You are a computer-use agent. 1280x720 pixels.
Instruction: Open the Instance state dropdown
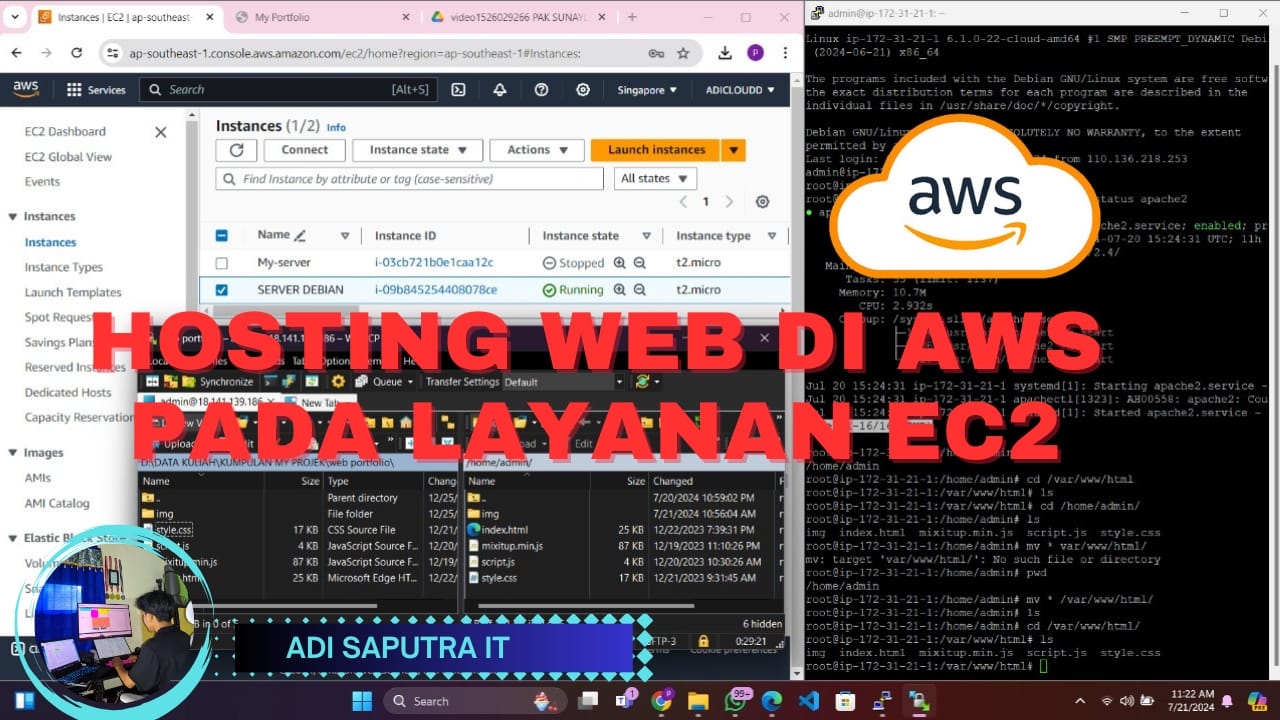pos(418,150)
